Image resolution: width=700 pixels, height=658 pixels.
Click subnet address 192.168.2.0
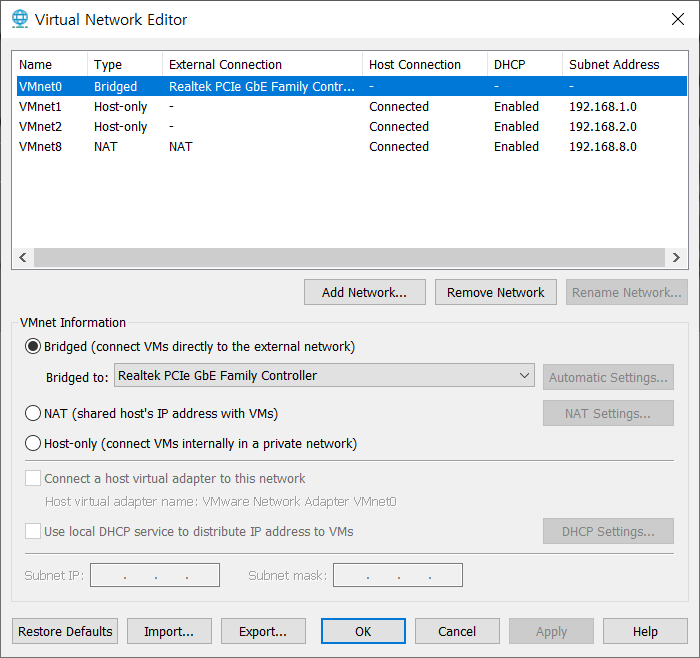tap(603, 126)
